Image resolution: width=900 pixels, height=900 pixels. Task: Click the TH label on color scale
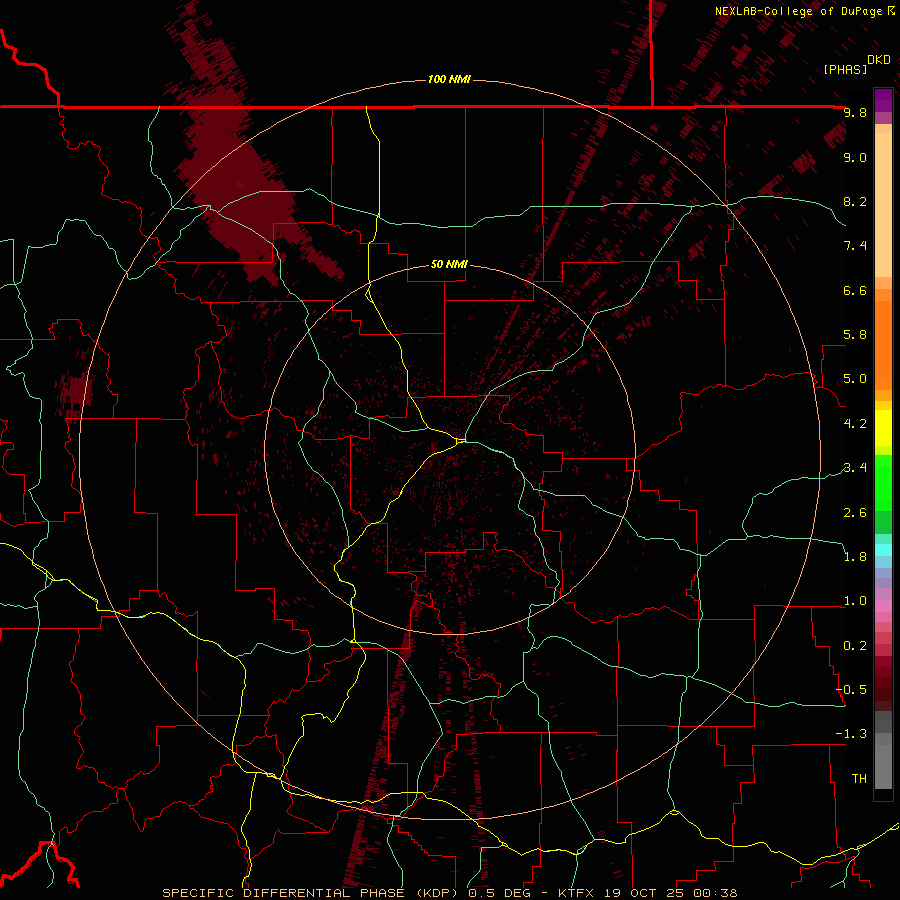tap(859, 779)
